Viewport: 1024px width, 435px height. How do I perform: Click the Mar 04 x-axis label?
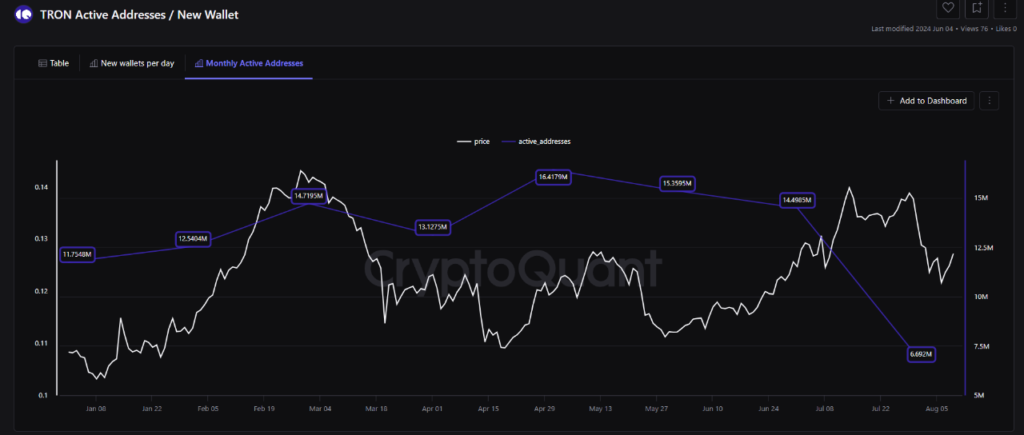coord(319,408)
